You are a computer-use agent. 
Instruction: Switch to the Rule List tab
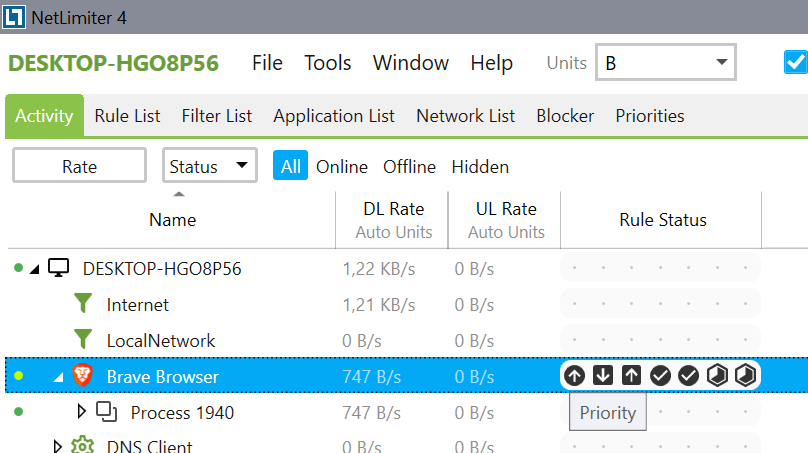coord(127,115)
